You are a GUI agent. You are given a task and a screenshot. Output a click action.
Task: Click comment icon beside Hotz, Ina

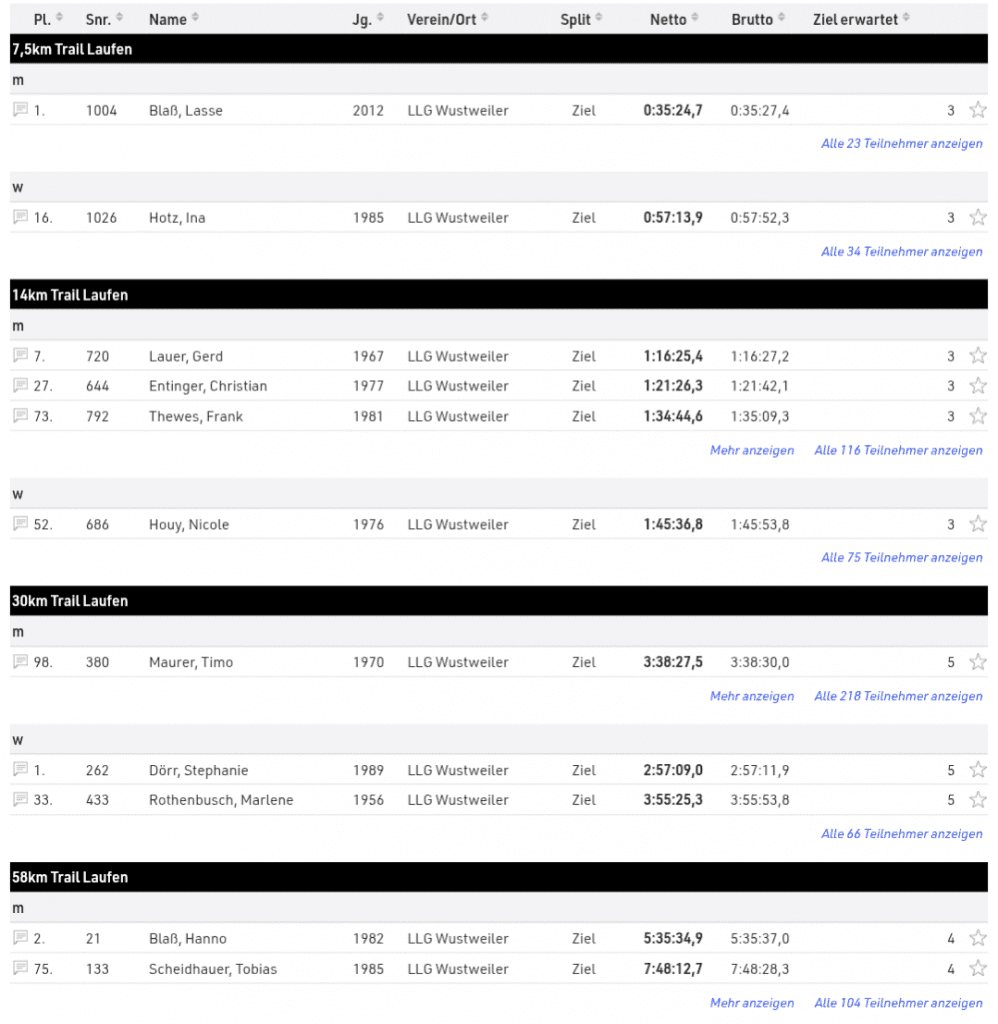tap(20, 218)
